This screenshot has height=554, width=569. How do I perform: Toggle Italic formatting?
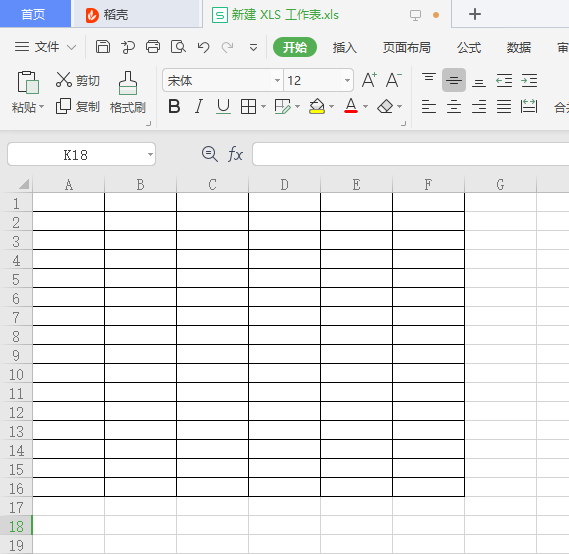198,107
